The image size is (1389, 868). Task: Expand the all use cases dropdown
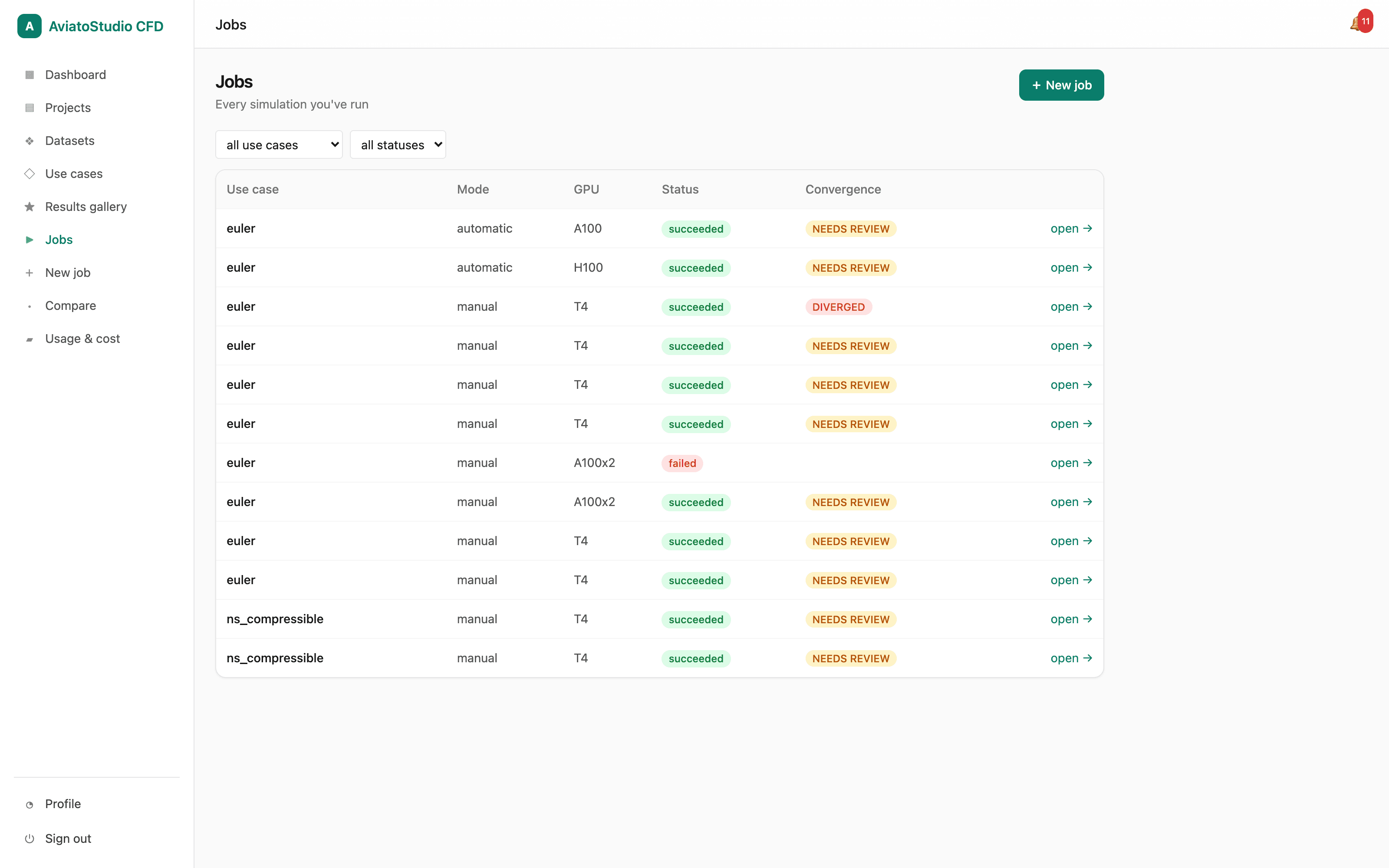[x=279, y=145]
